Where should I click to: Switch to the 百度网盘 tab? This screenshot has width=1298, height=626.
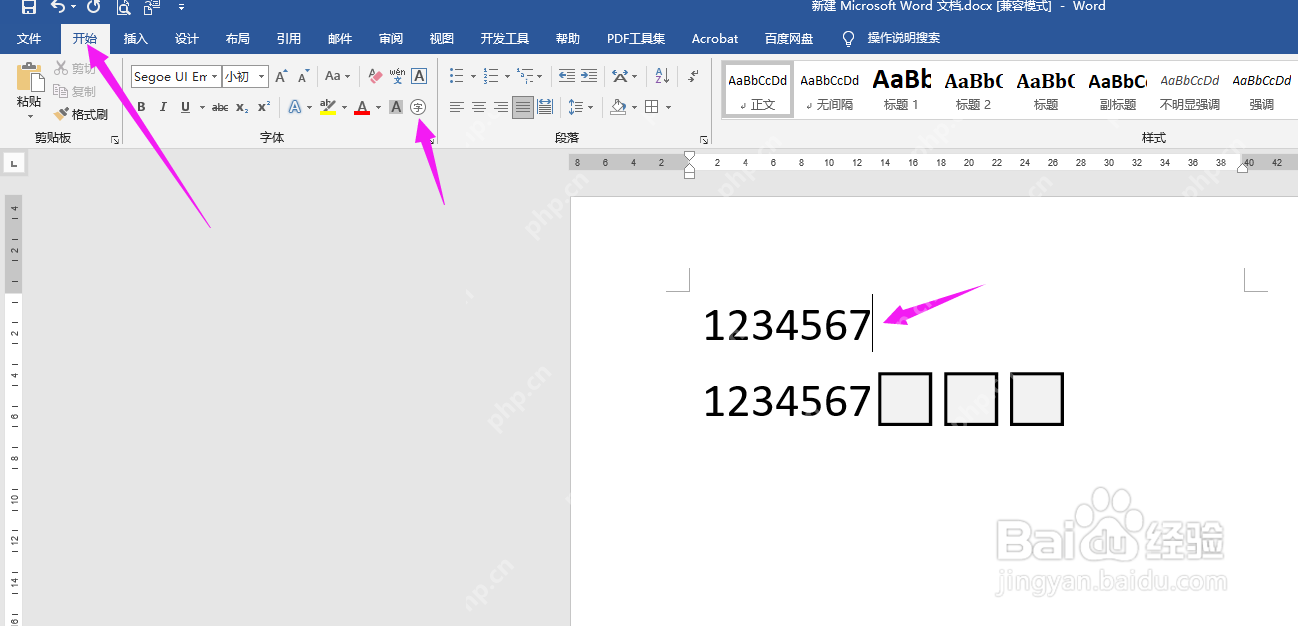(789, 39)
